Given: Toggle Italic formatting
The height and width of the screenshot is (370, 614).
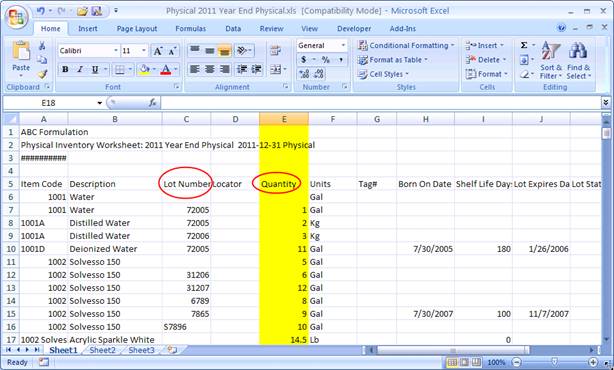Looking at the screenshot, I should [x=80, y=69].
